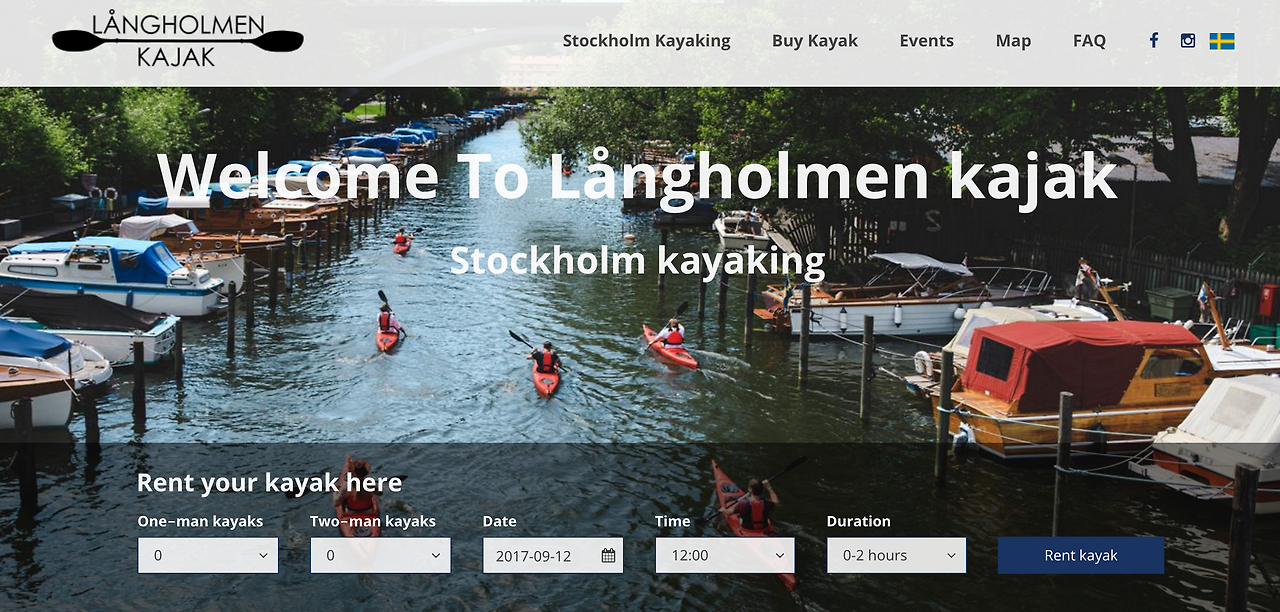The height and width of the screenshot is (612, 1280).
Task: Open the Duration dropdown showing 0-2 hours
Action: click(896, 556)
